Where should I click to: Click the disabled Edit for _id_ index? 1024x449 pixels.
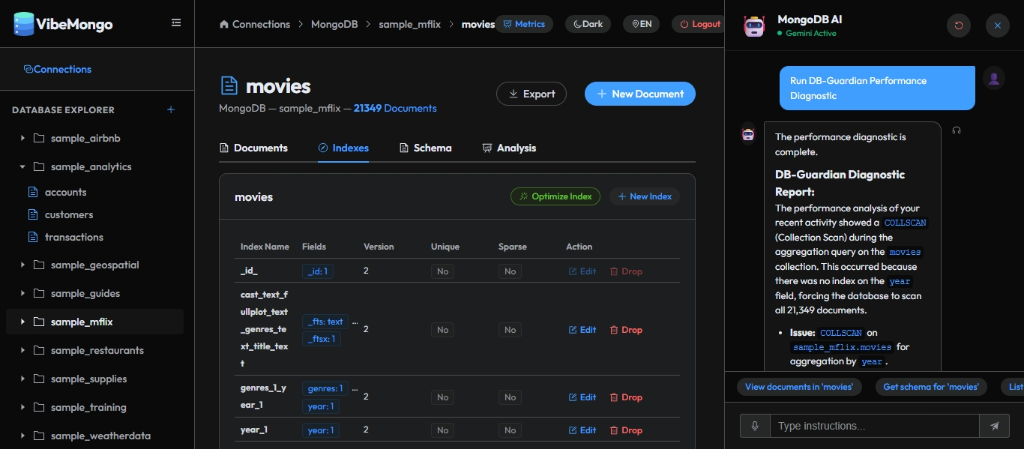pyautogui.click(x=583, y=271)
